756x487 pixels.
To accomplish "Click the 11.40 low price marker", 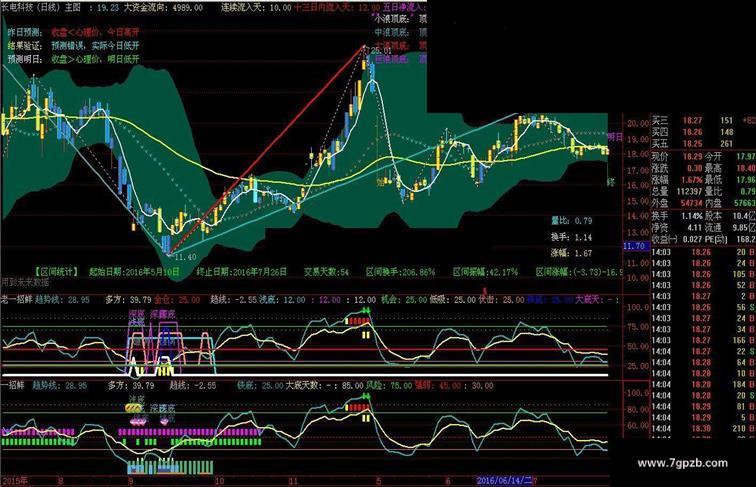I will 185,257.
